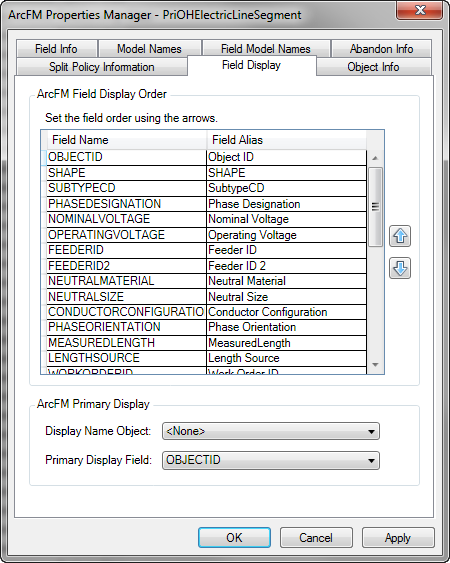Go to Abandon Info tab
Image resolution: width=450 pixels, height=563 pixels.
pyautogui.click(x=381, y=49)
